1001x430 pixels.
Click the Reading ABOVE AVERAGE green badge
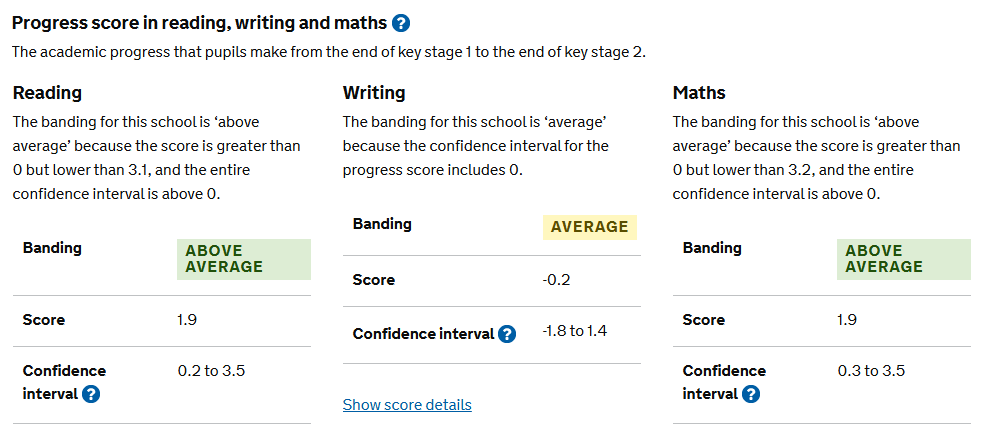[x=243, y=259]
